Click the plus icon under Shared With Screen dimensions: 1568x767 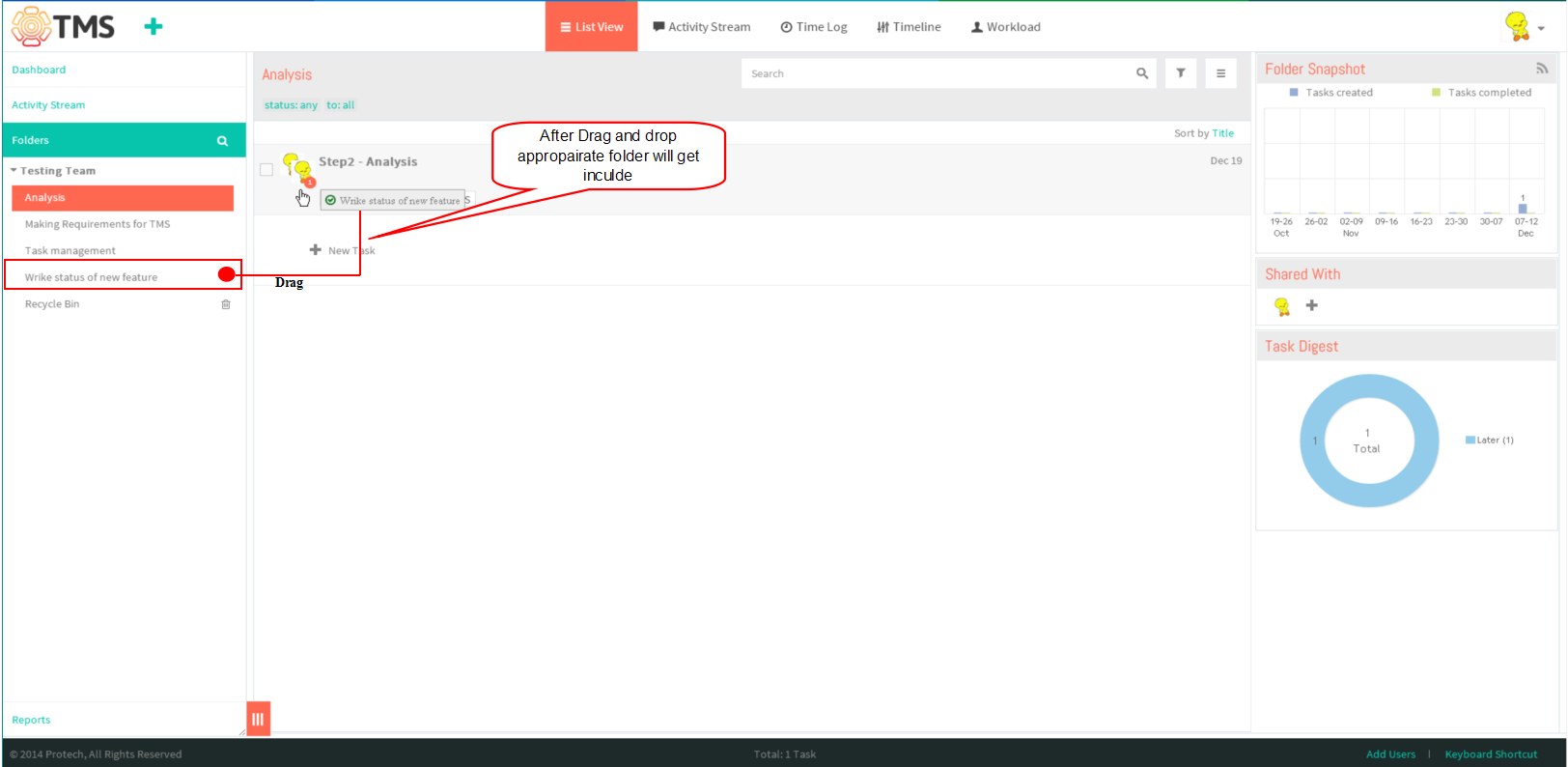[x=1311, y=305]
